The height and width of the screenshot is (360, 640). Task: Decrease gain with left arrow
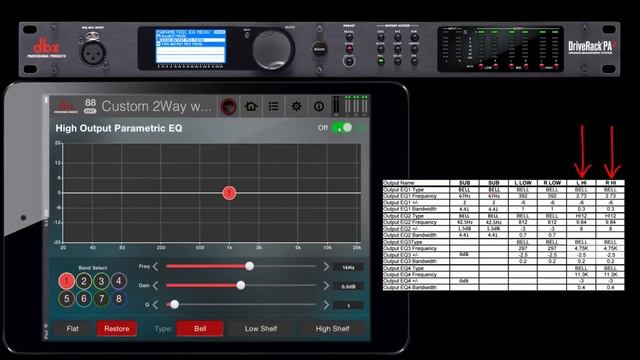[x=156, y=286]
